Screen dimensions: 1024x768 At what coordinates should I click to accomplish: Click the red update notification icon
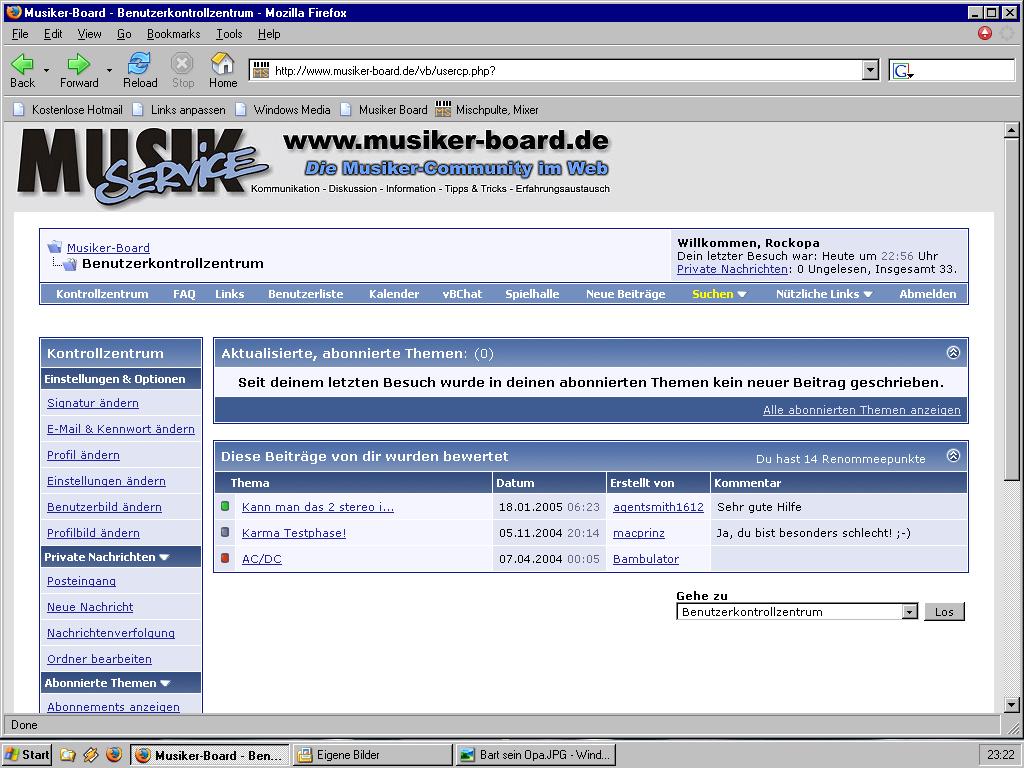tap(985, 33)
